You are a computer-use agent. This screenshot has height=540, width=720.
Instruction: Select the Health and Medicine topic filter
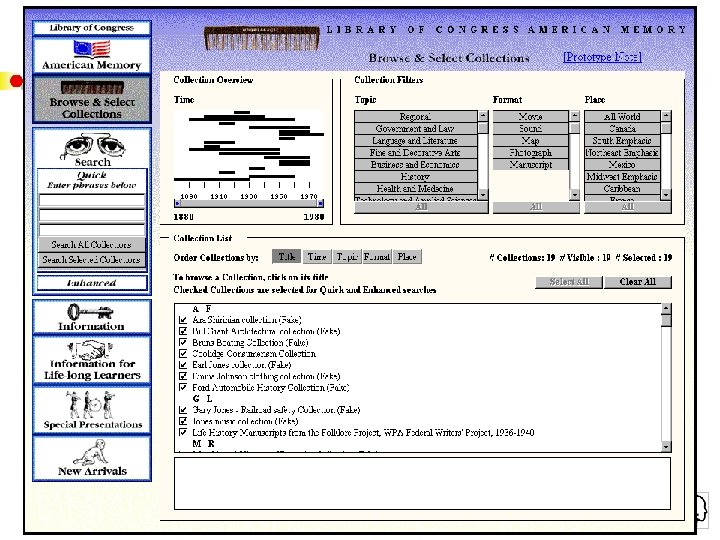(x=416, y=188)
